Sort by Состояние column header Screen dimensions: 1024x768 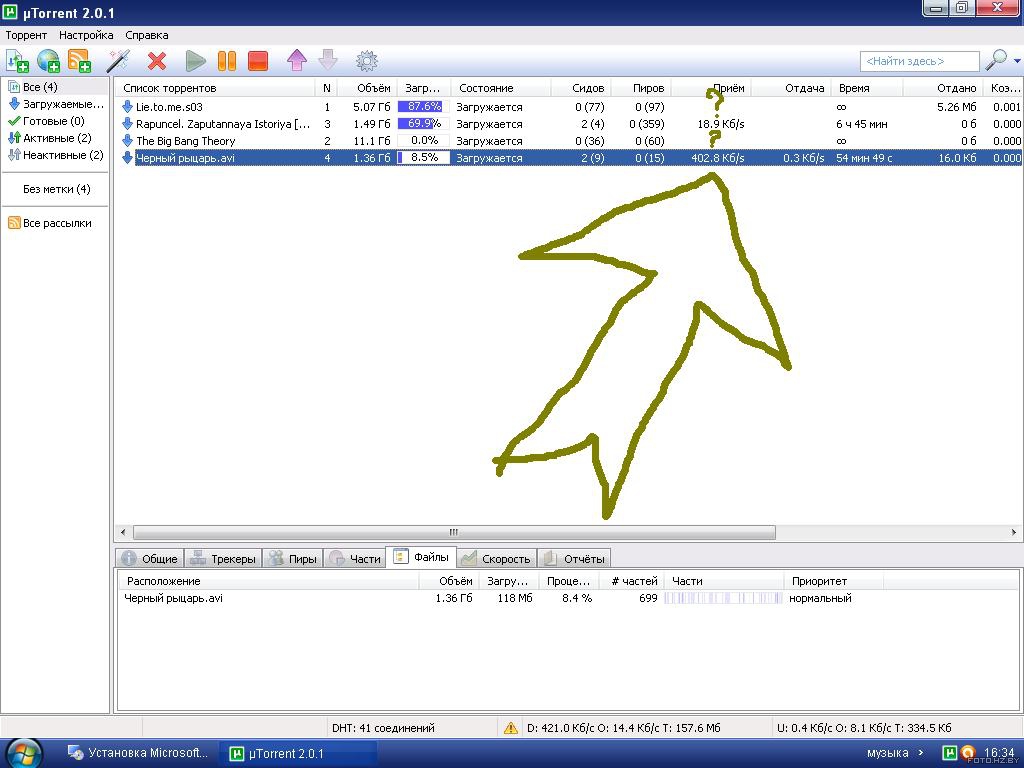501,88
